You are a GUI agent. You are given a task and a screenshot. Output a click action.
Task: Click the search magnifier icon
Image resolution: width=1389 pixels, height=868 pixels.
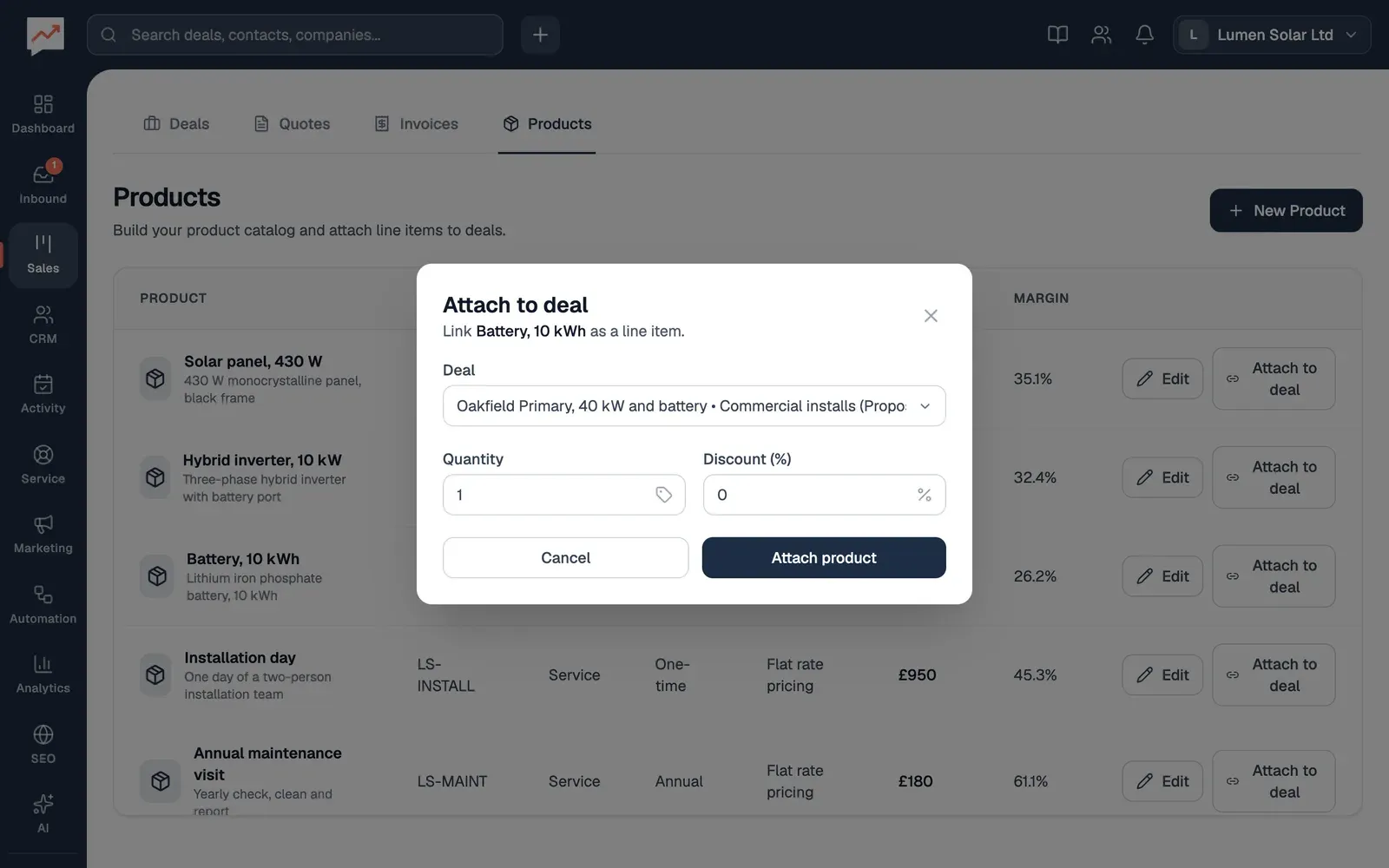[109, 35]
